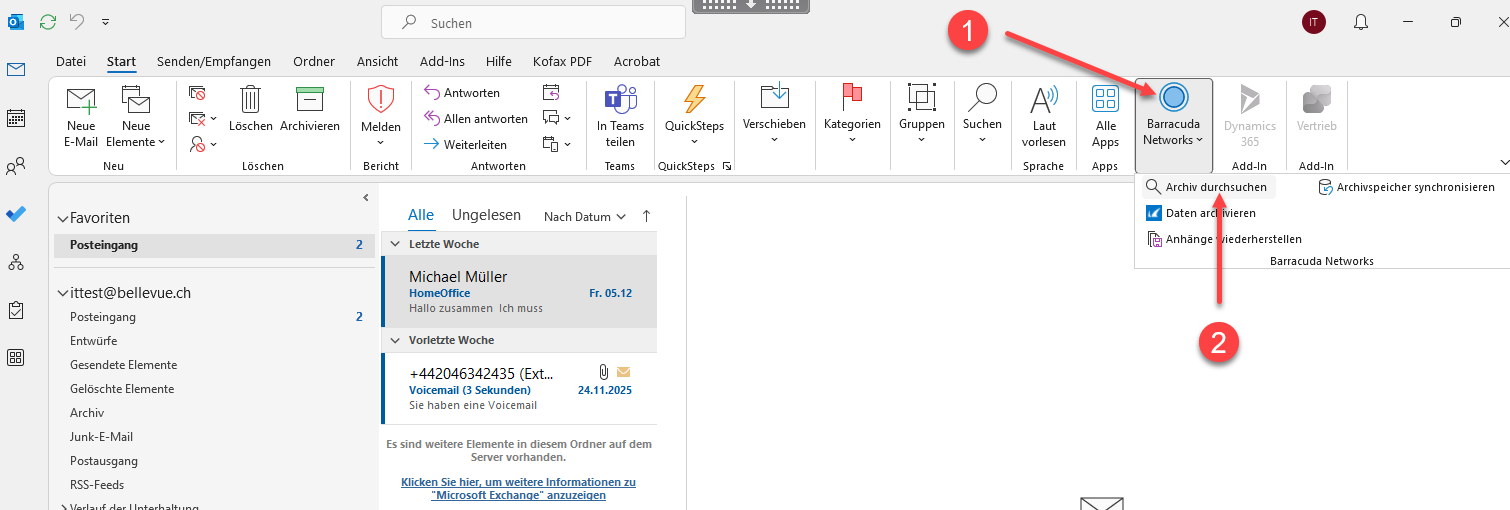This screenshot has height=510, width=1510.
Task: Click the reply with meeting icon
Action: coord(551,93)
